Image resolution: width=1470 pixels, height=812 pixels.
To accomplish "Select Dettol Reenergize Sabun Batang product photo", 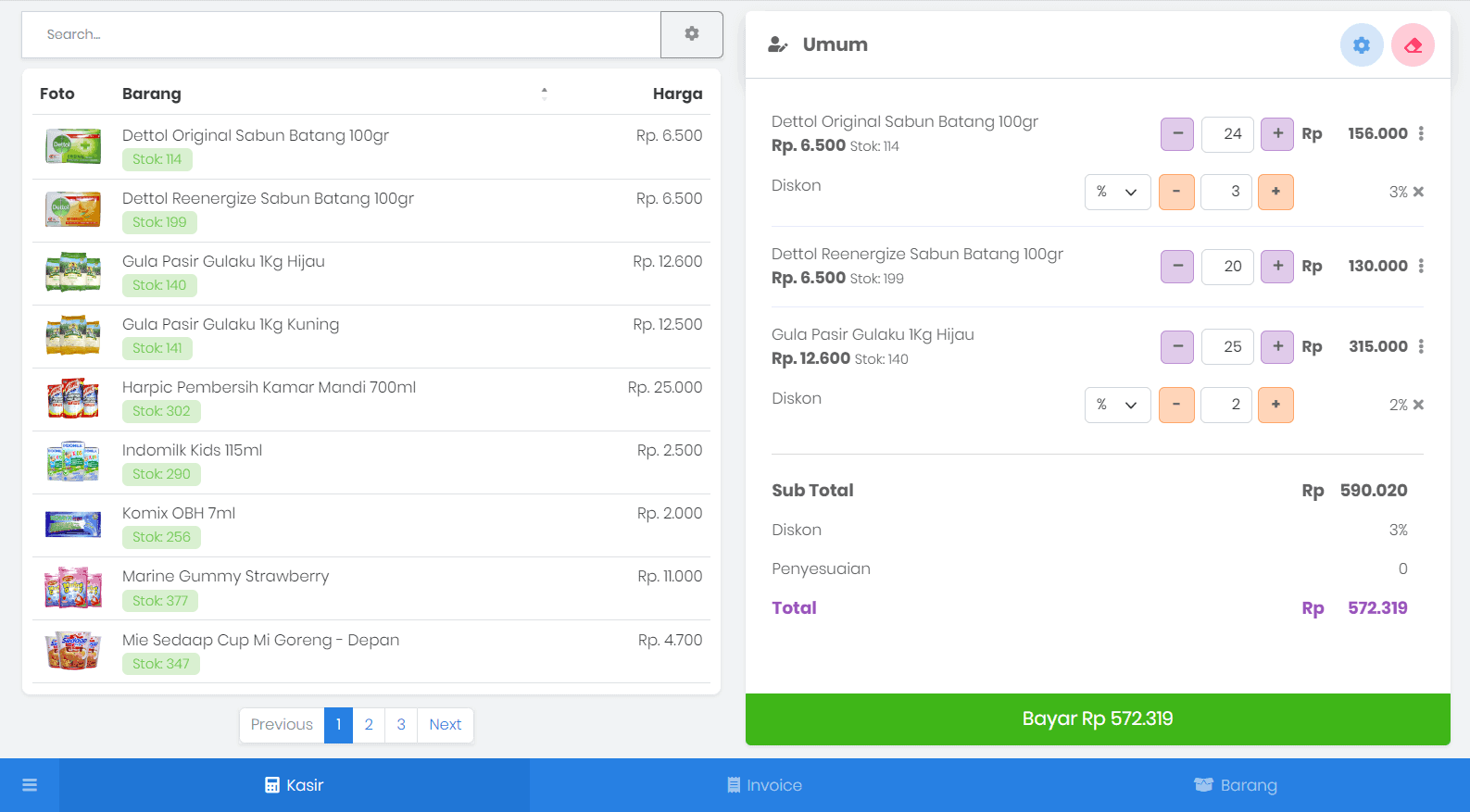I will (x=73, y=209).
